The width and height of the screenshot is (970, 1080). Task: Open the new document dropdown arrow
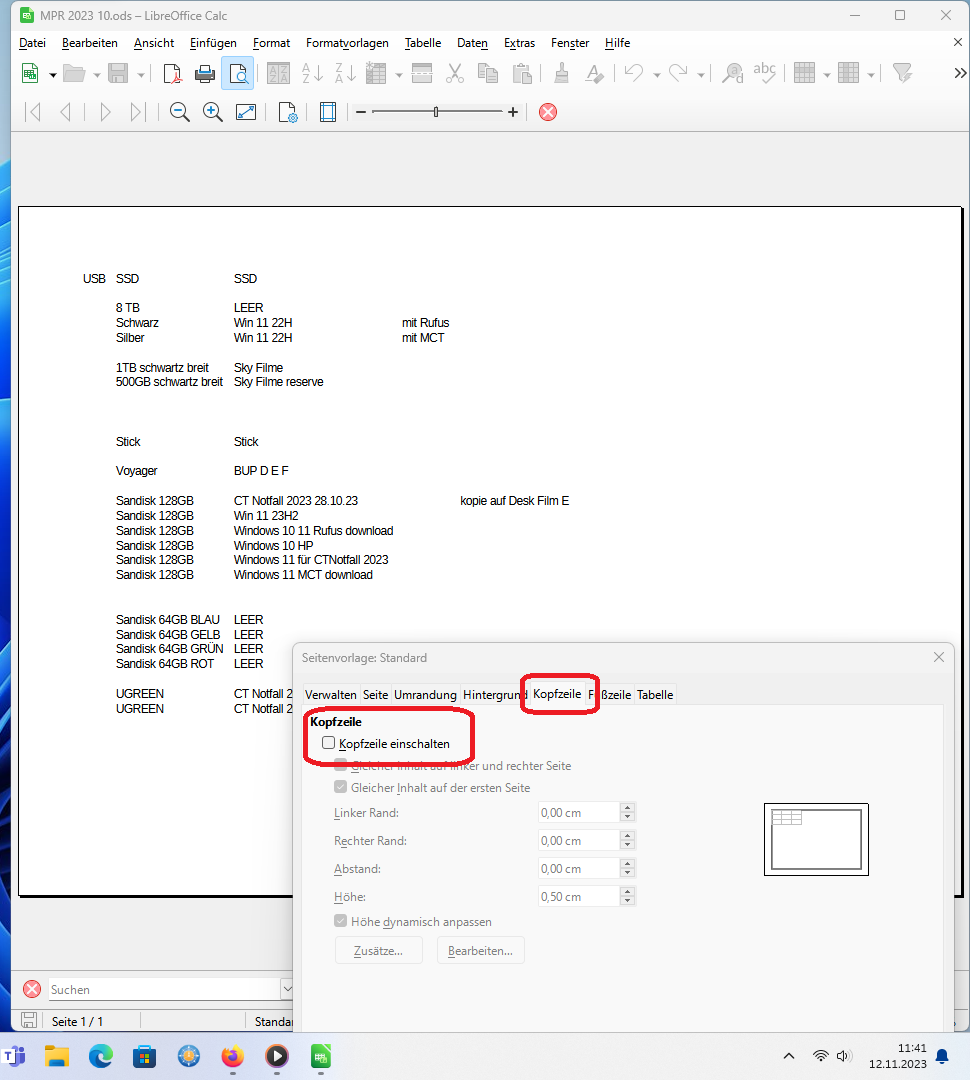(x=52, y=74)
